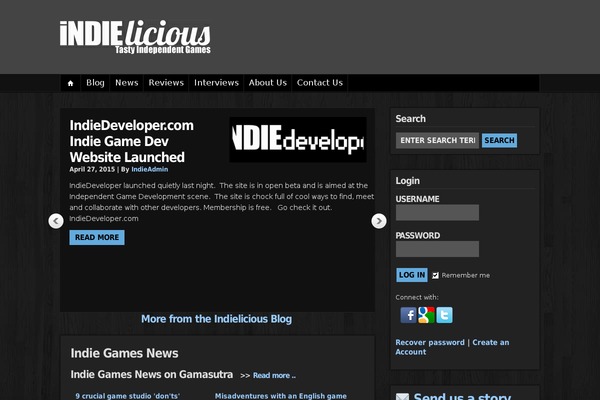This screenshot has width=600, height=400.
Task: Connect with the Facebook icon
Action: click(x=408, y=315)
